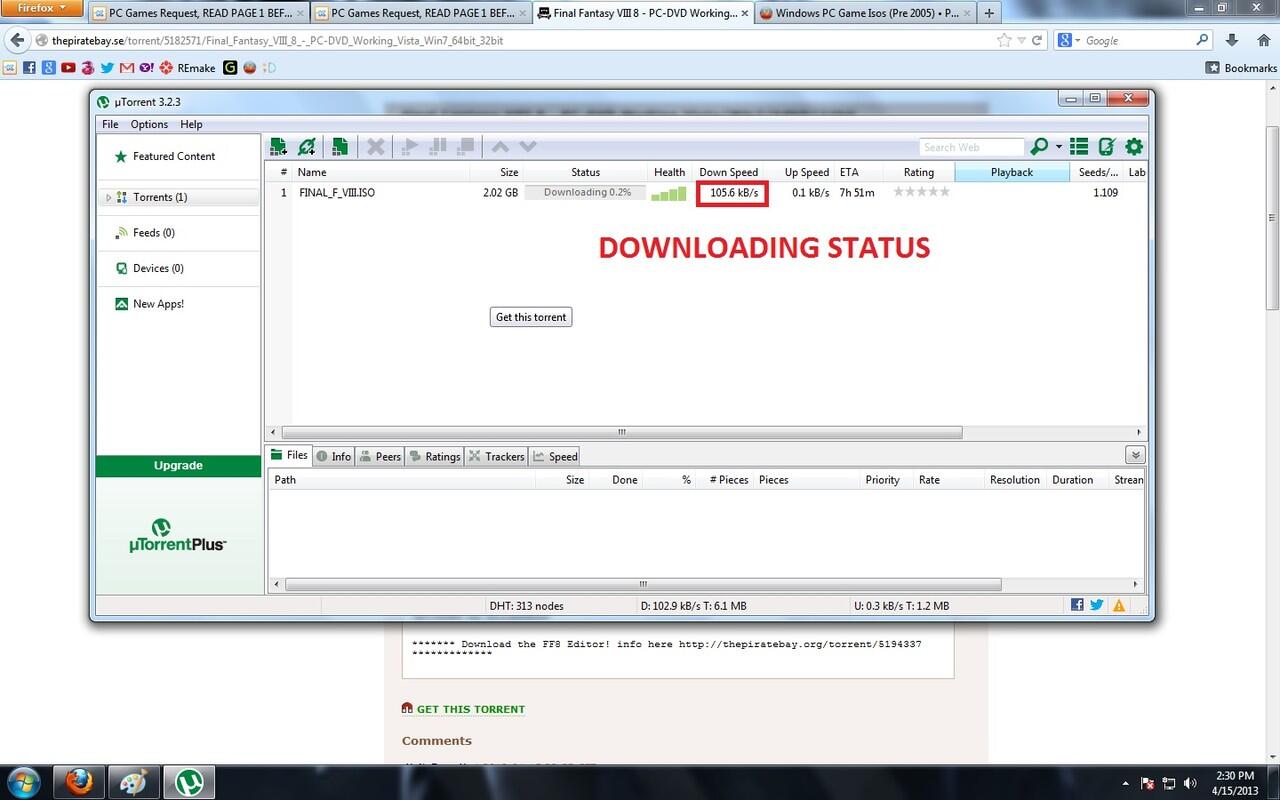The height and width of the screenshot is (800, 1280).
Task: Switch to the Files tab
Action: (x=289, y=455)
